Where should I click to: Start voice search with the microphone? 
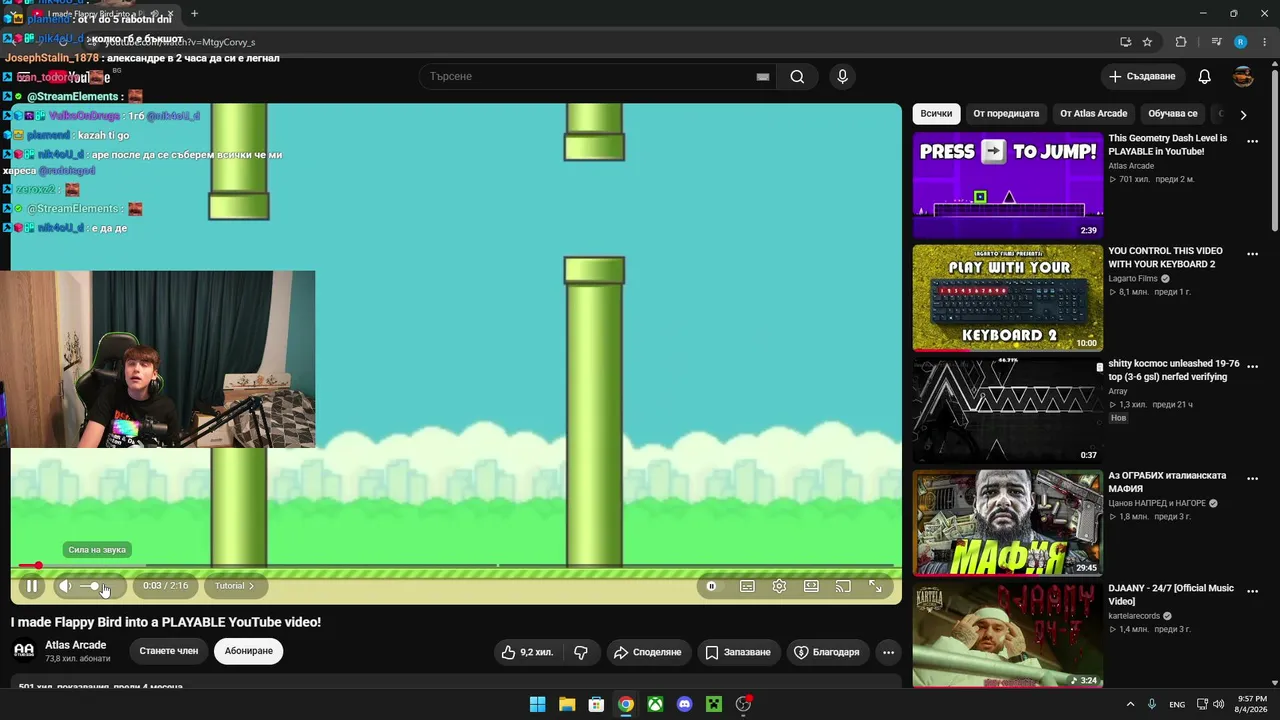(x=842, y=76)
